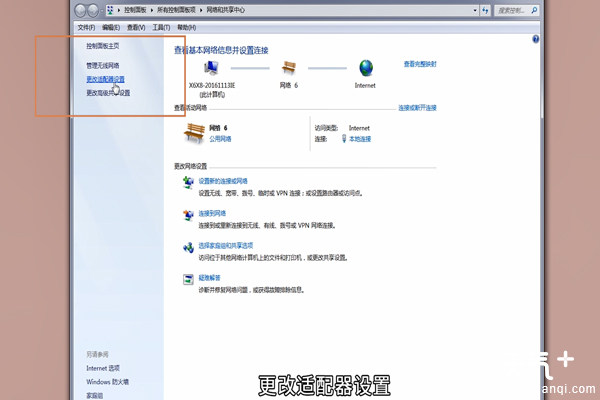The image size is (600, 400).
Task: Click the 疑难解答 icon
Action: coord(188,280)
